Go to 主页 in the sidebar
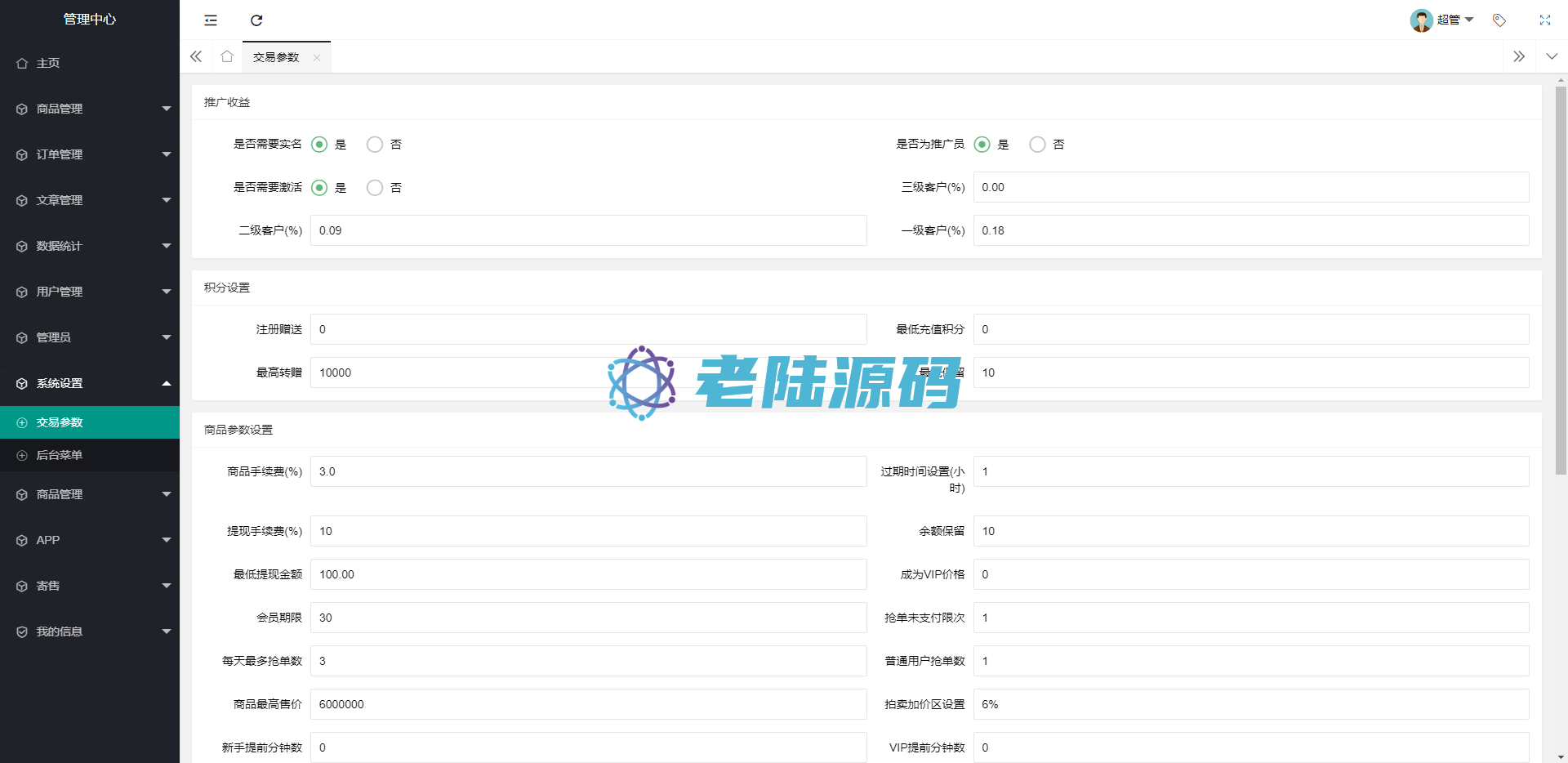Viewport: 1568px width, 763px height. 48,63
